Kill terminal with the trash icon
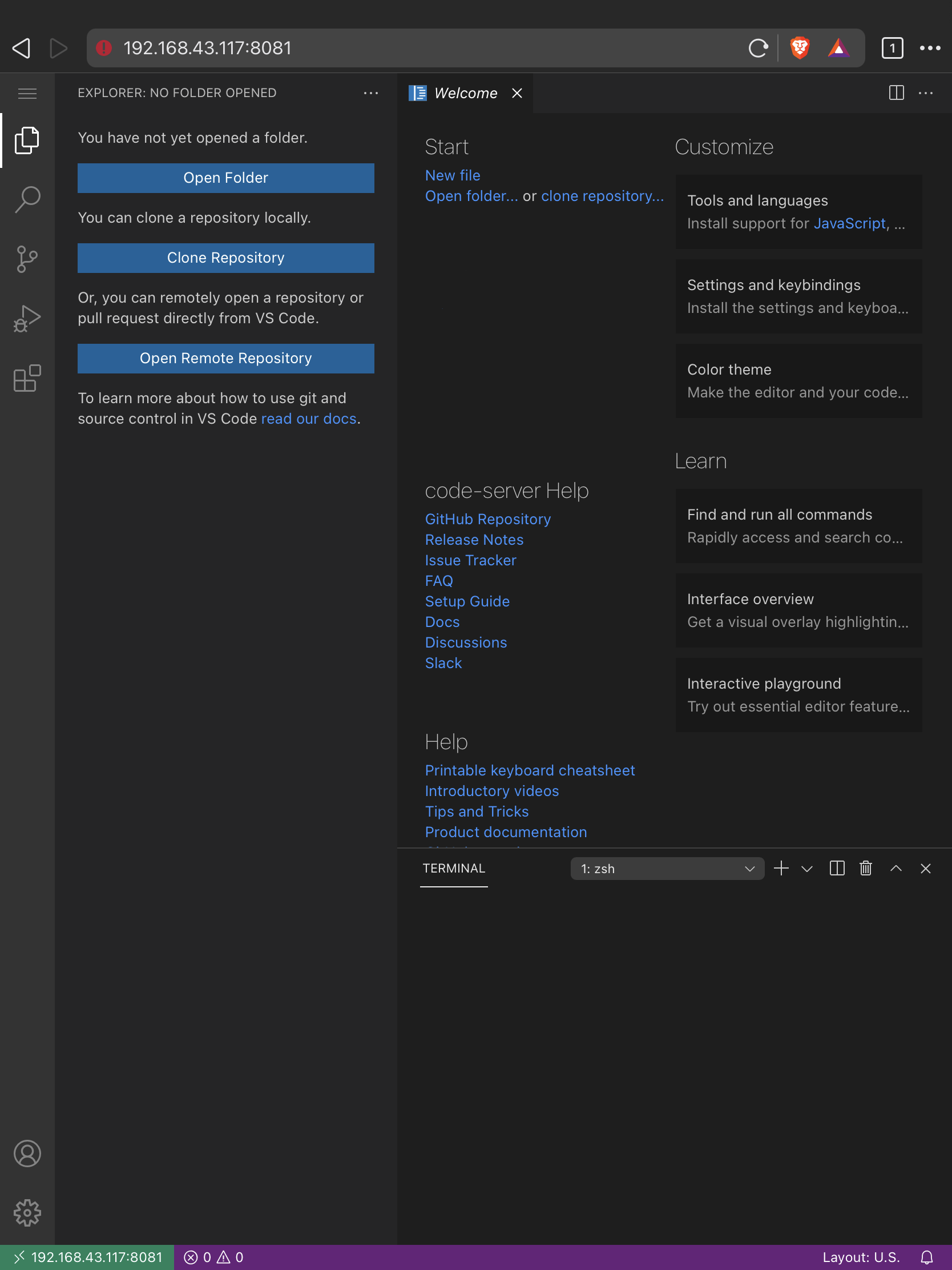Screen dimensions: 952x1270 point(866,868)
